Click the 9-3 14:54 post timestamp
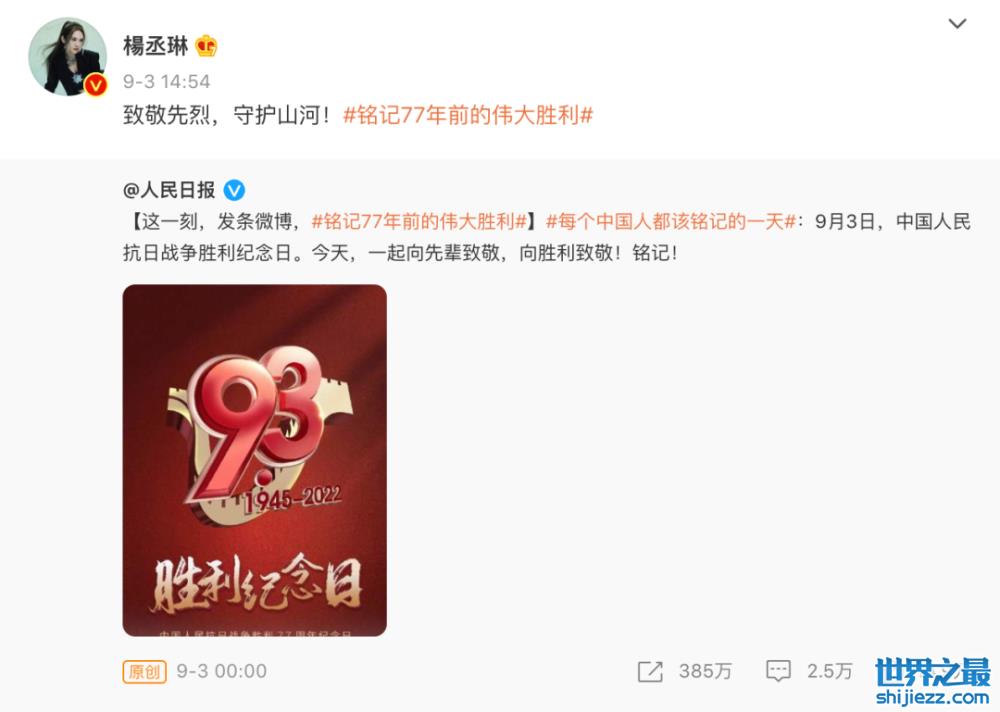Screen dimensions: 1000x712 coord(166,82)
